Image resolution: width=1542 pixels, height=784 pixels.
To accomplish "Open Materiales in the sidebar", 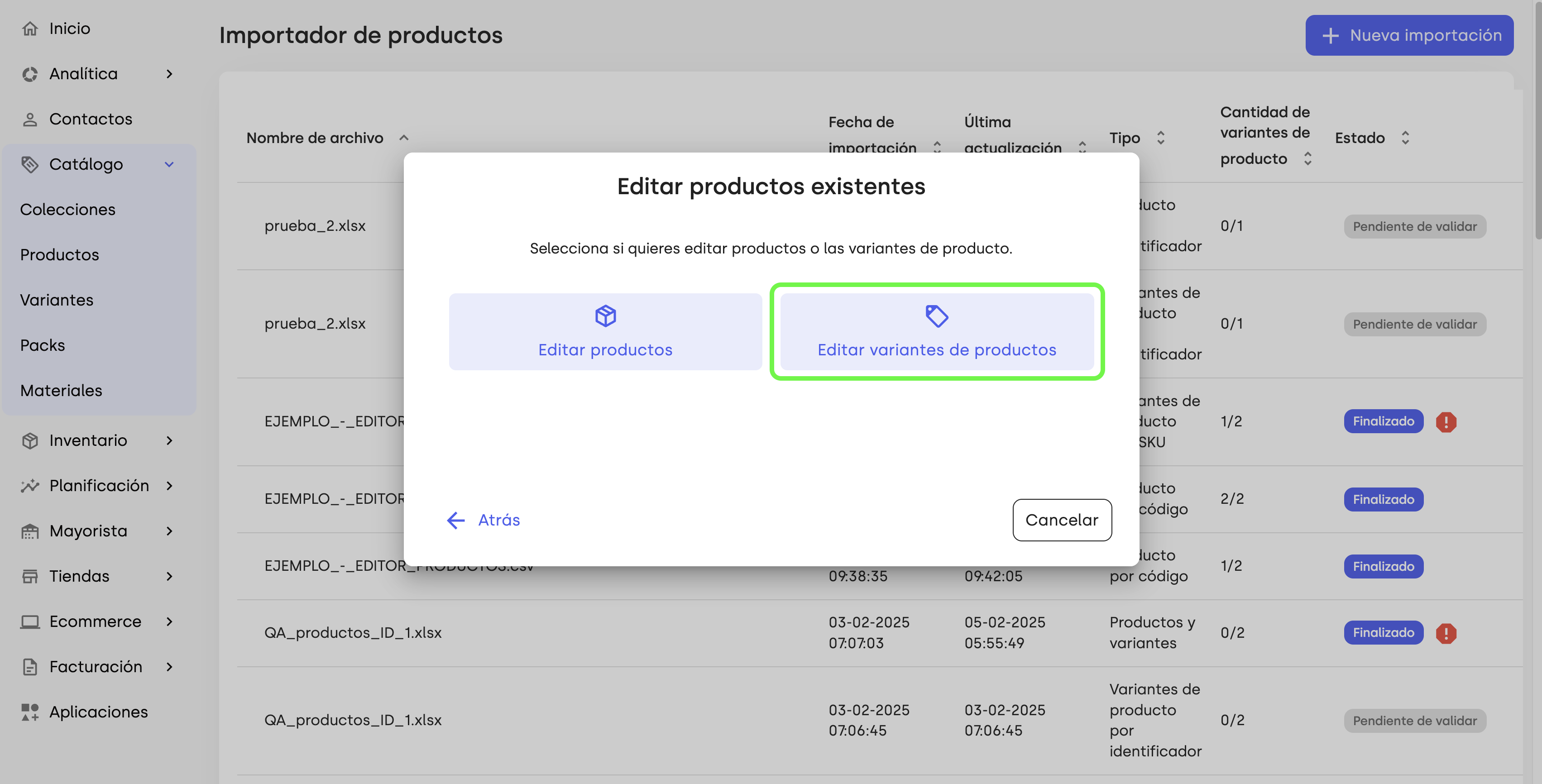I will coord(61,390).
